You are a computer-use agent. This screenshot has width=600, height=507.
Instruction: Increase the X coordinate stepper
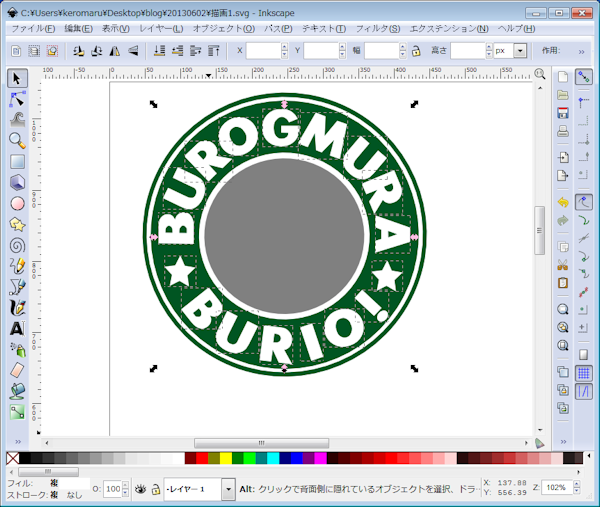(284, 47)
